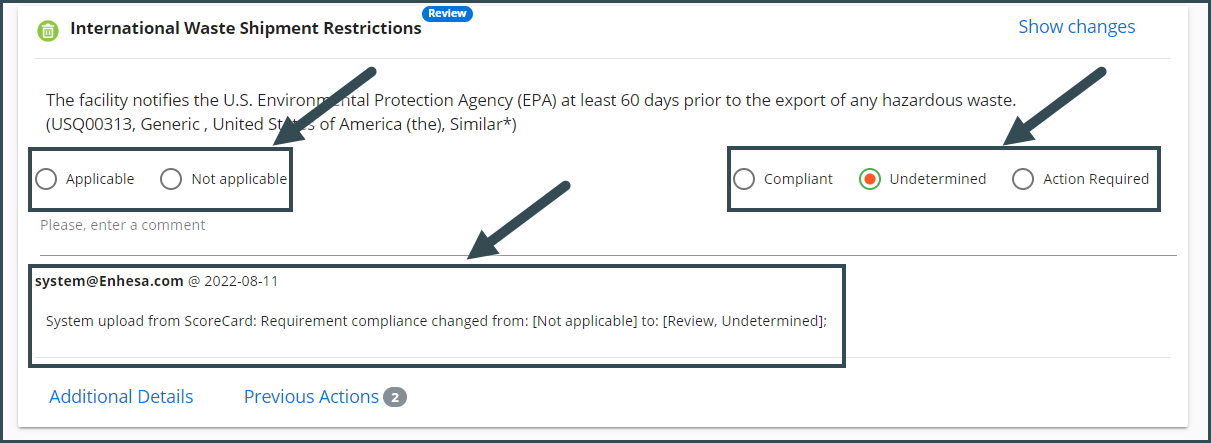Expand the Additional Details section
1211x443 pixels.
[121, 397]
